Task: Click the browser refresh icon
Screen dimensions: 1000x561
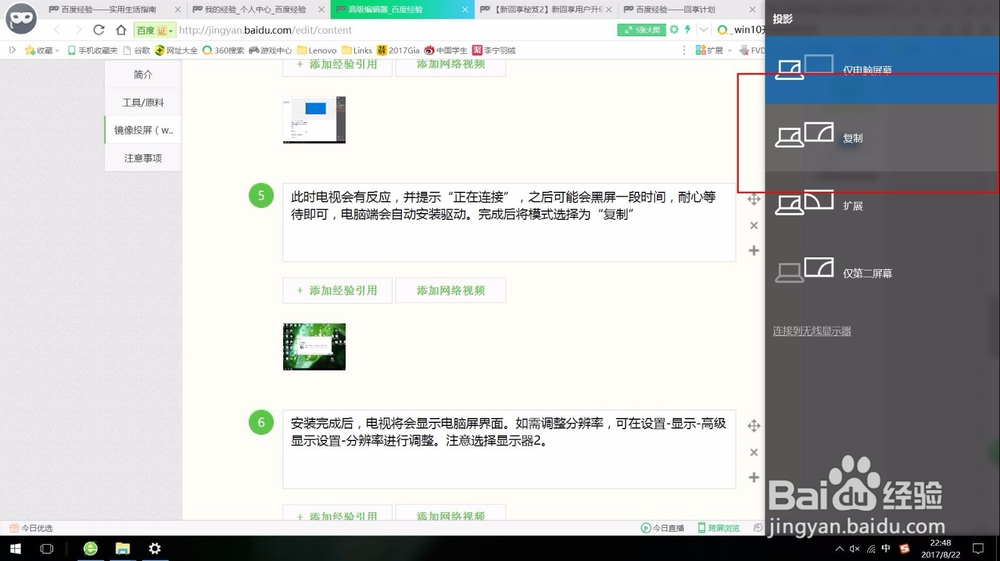Action: tap(98, 30)
